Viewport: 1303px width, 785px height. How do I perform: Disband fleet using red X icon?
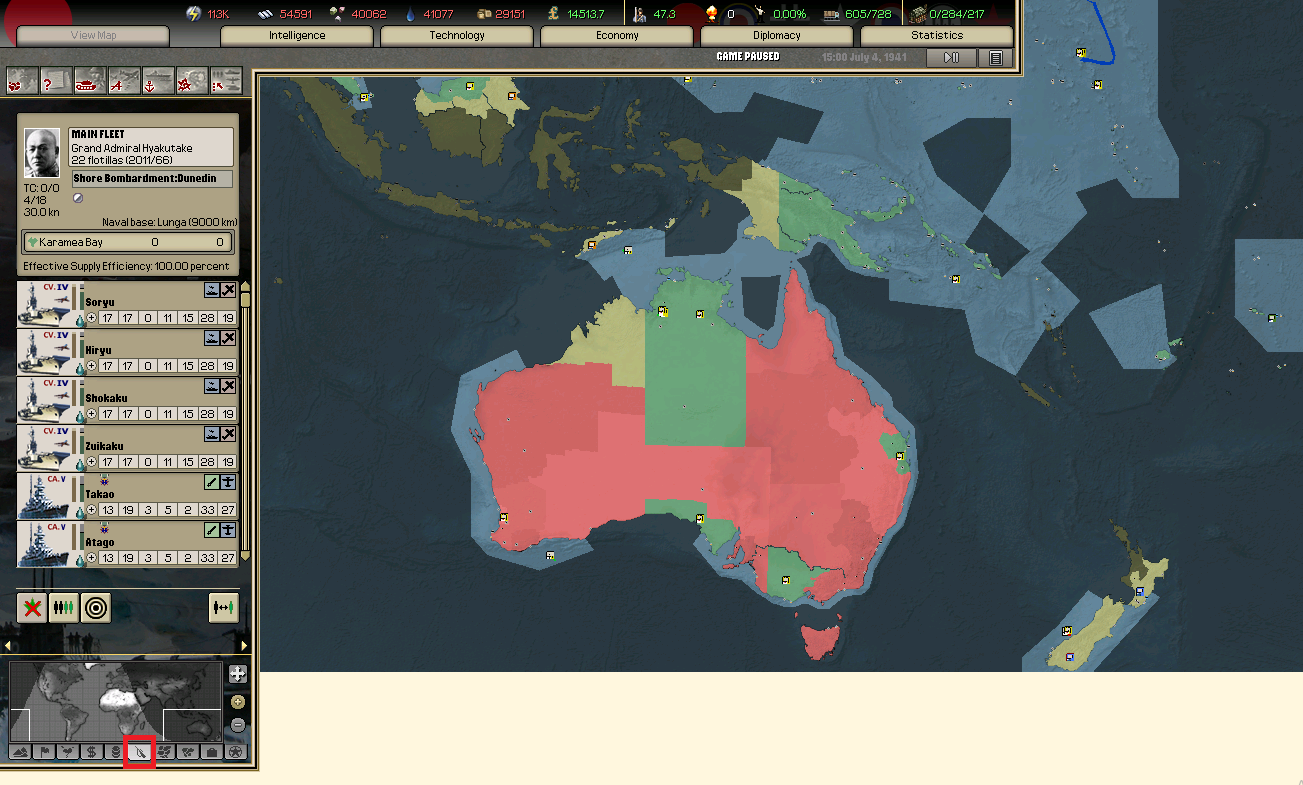tap(32, 607)
